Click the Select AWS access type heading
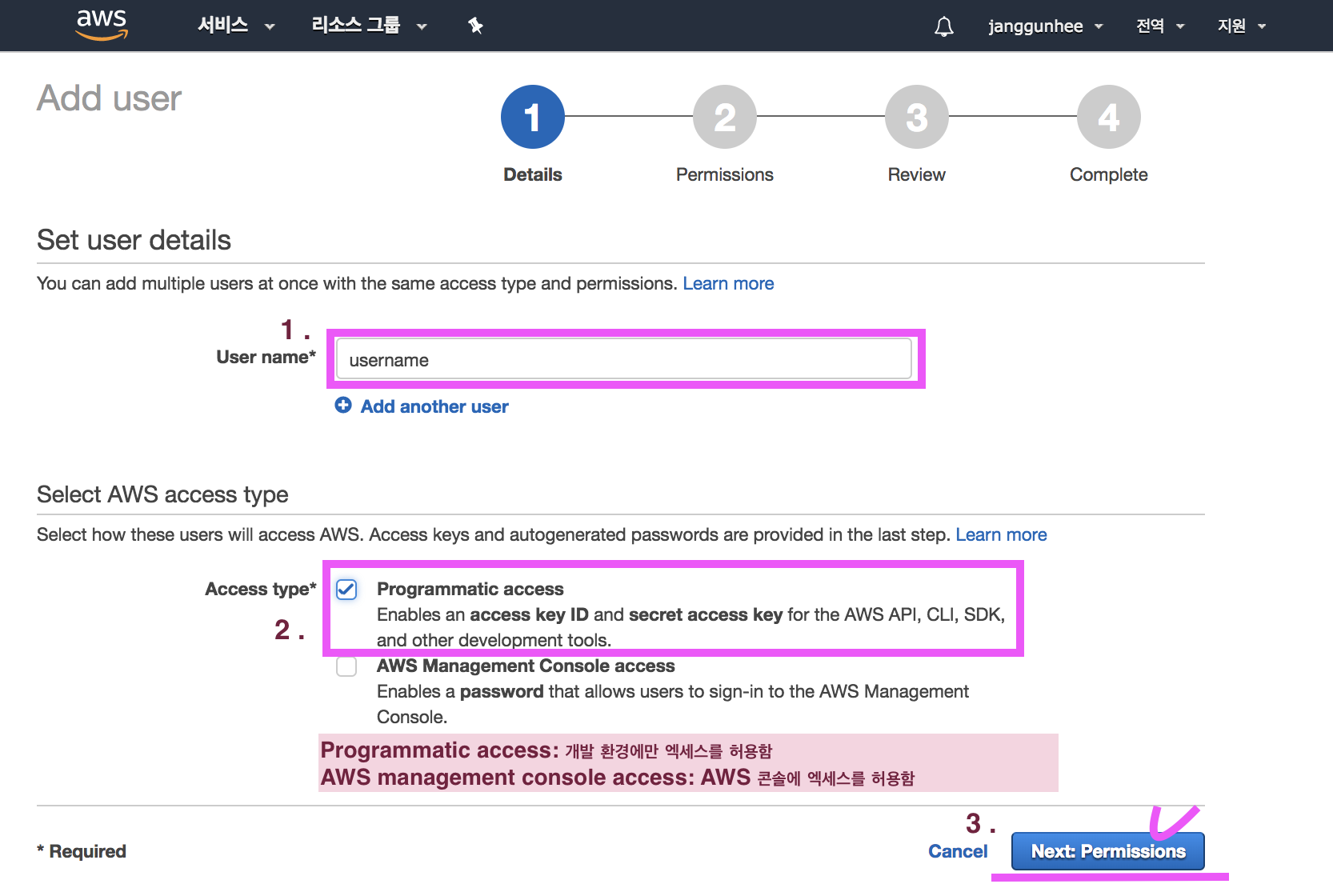 point(162,494)
